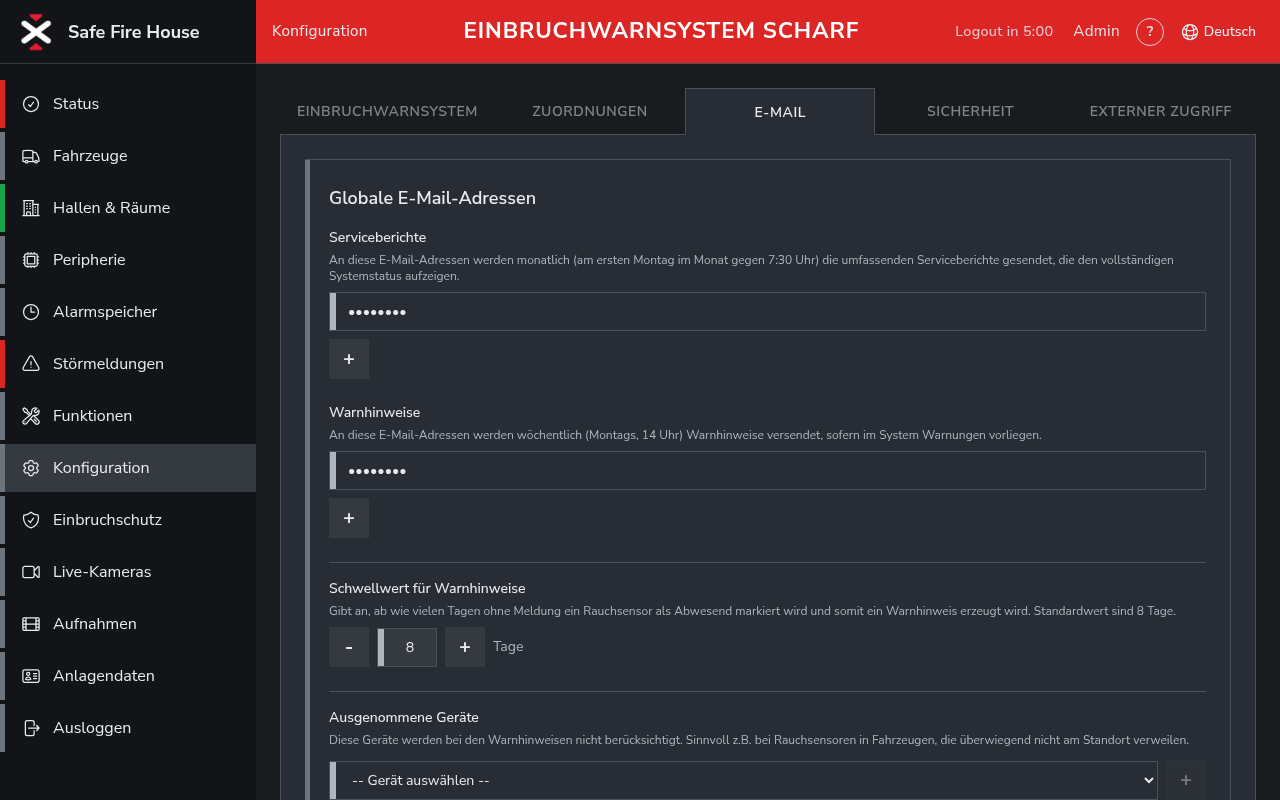
Task: Select the E-Mail tab
Action: click(x=780, y=112)
